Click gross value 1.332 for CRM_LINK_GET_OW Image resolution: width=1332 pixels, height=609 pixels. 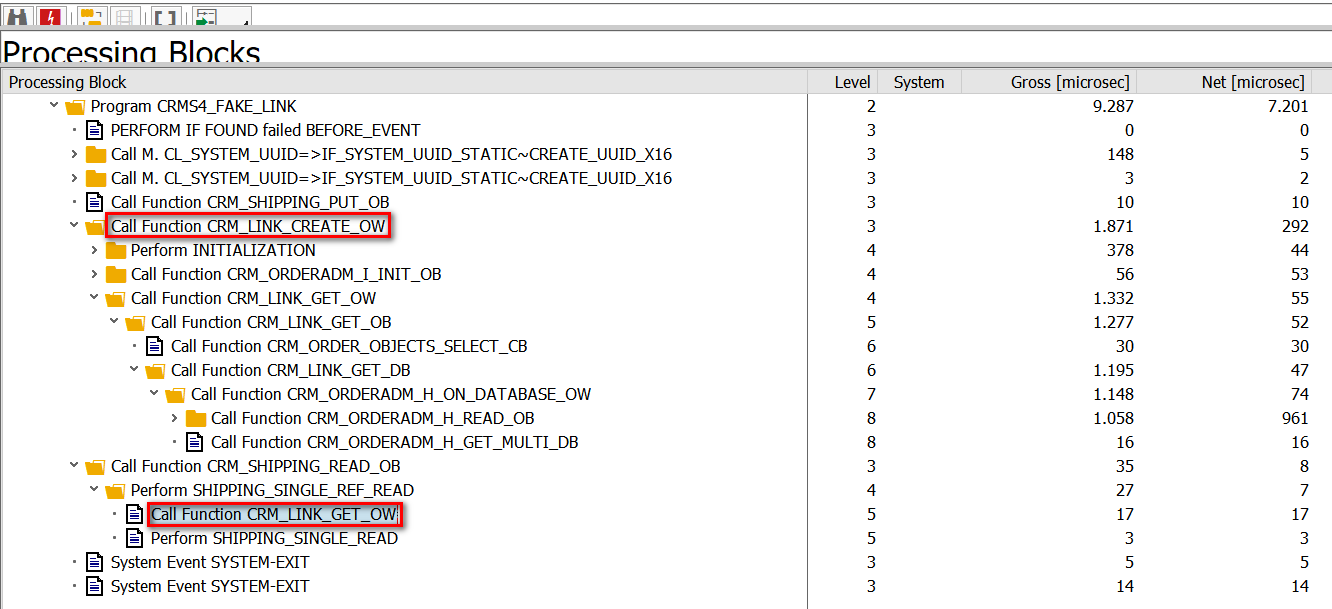(1113, 298)
